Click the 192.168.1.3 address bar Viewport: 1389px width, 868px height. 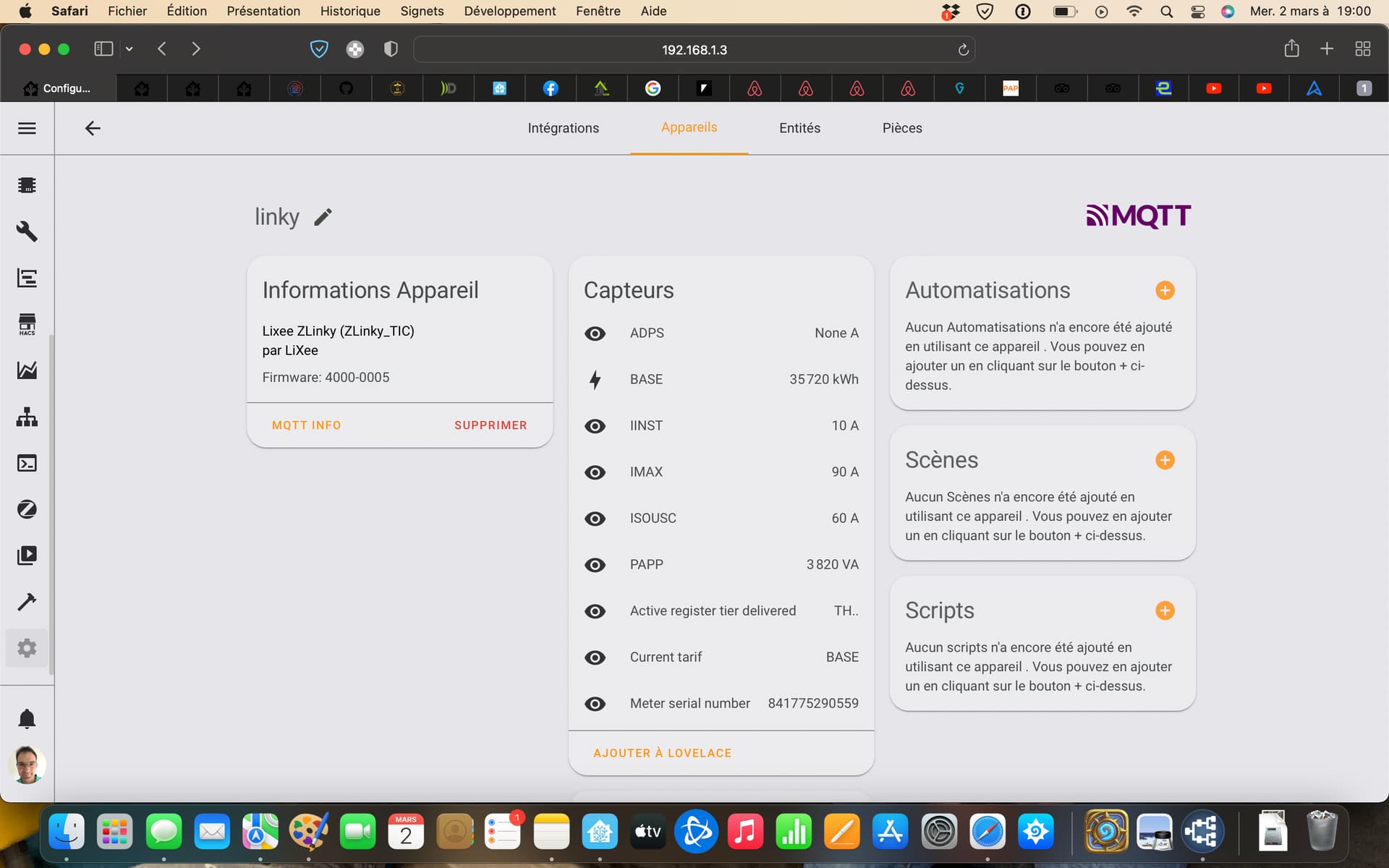pos(694,49)
